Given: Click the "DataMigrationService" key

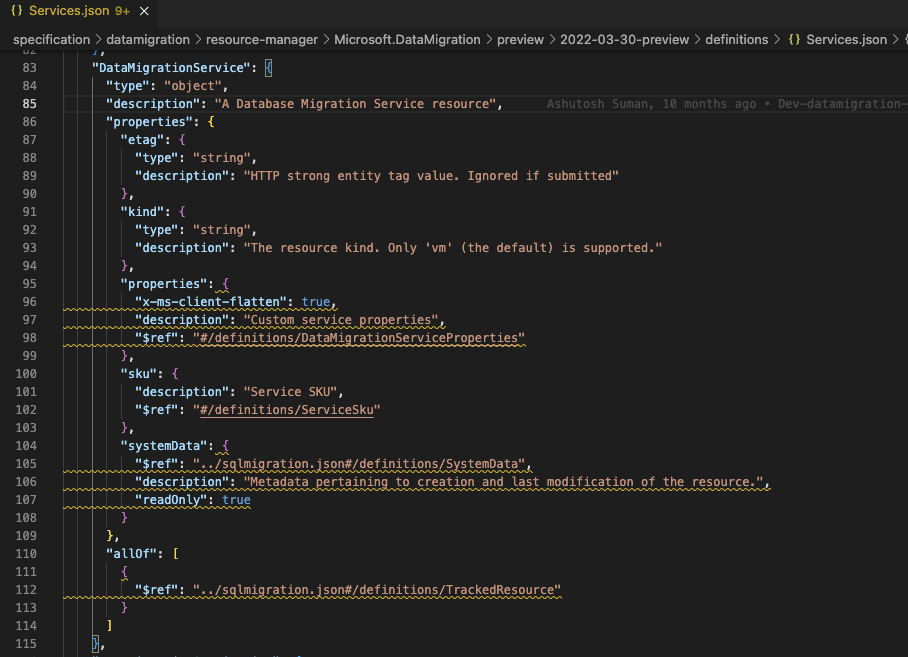Looking at the screenshot, I should click(x=171, y=68).
